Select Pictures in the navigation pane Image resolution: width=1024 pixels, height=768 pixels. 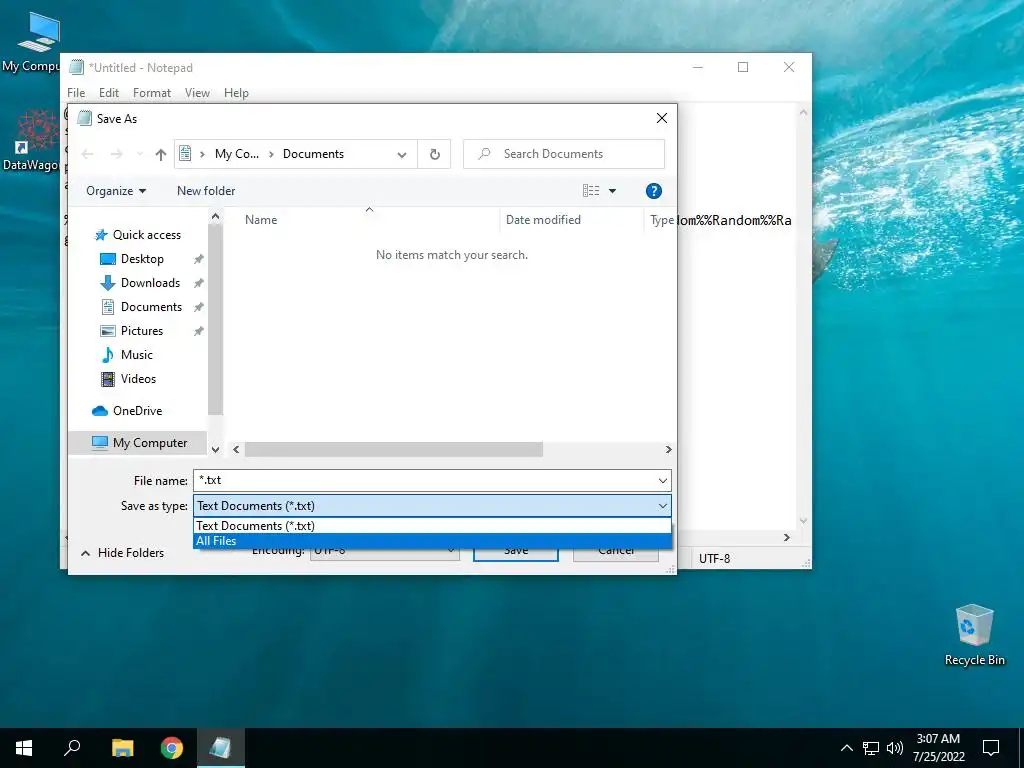coord(142,330)
